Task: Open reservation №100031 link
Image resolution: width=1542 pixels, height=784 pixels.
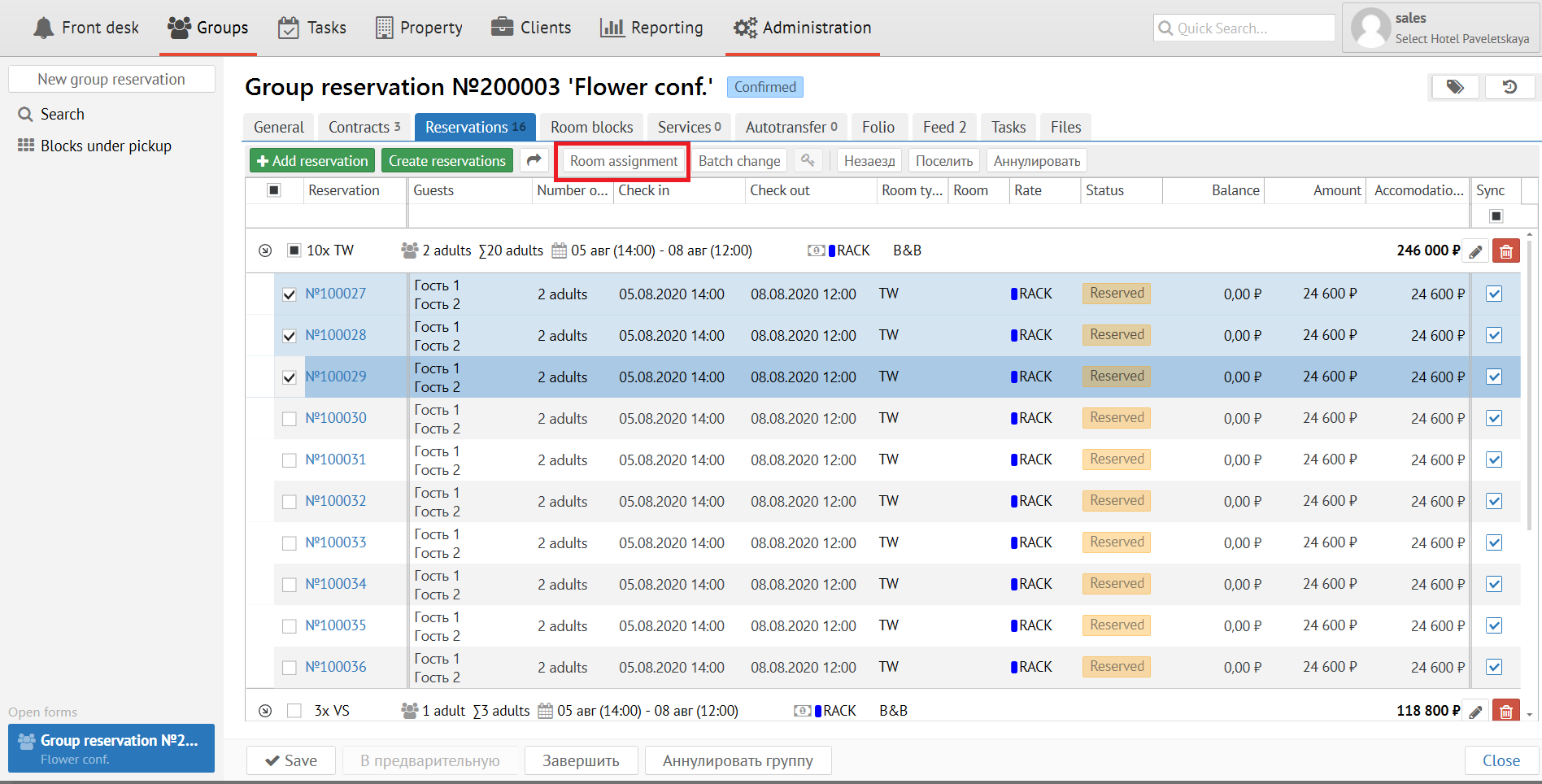Action: (x=336, y=460)
